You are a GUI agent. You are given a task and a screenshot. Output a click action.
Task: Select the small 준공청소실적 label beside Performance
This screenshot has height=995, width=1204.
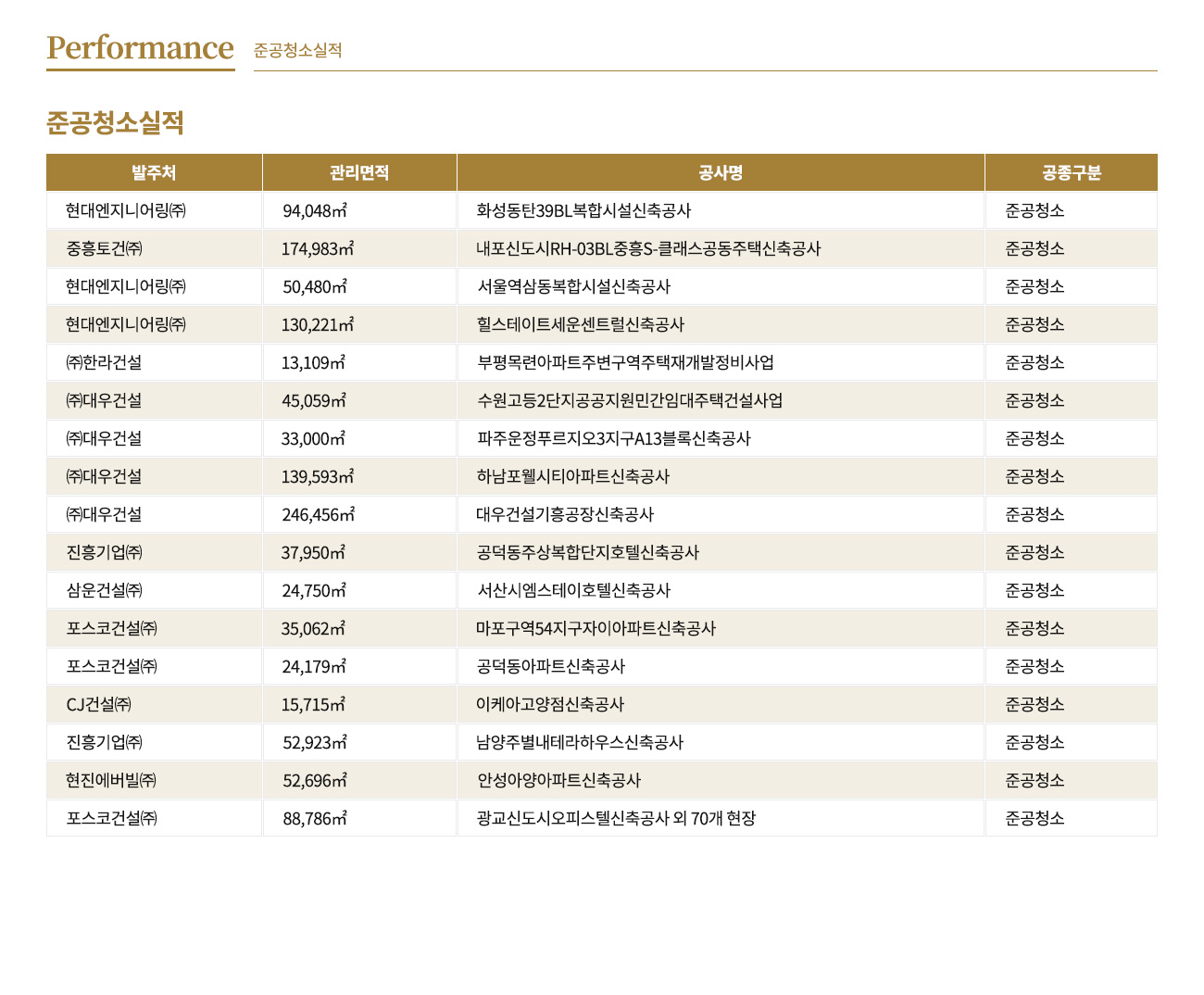pyautogui.click(x=297, y=51)
